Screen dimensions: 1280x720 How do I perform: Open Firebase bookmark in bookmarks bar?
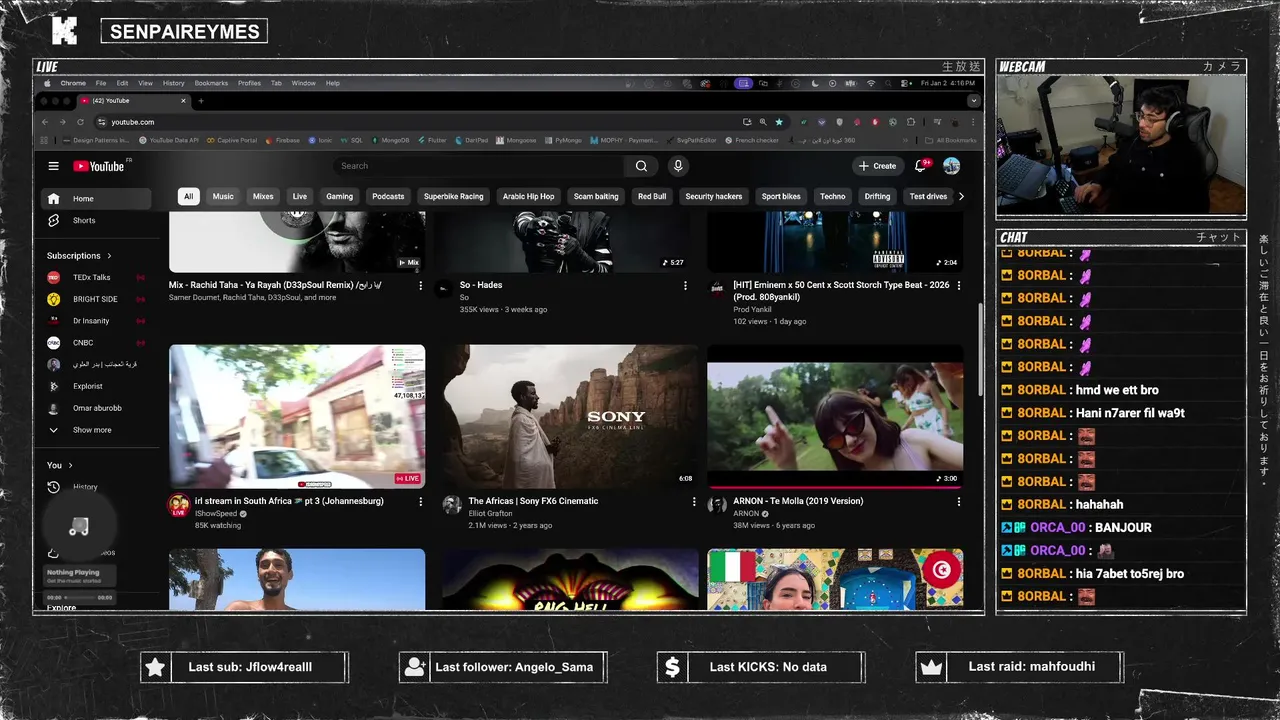point(282,140)
